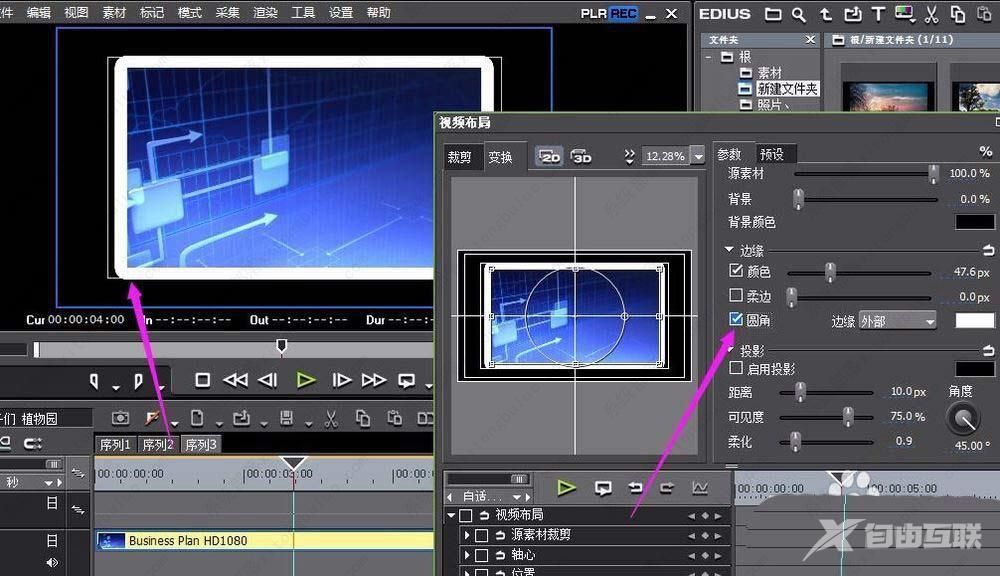1000x576 pixels.
Task: Tick the 轴心 keyframe checkbox
Action: click(x=482, y=555)
